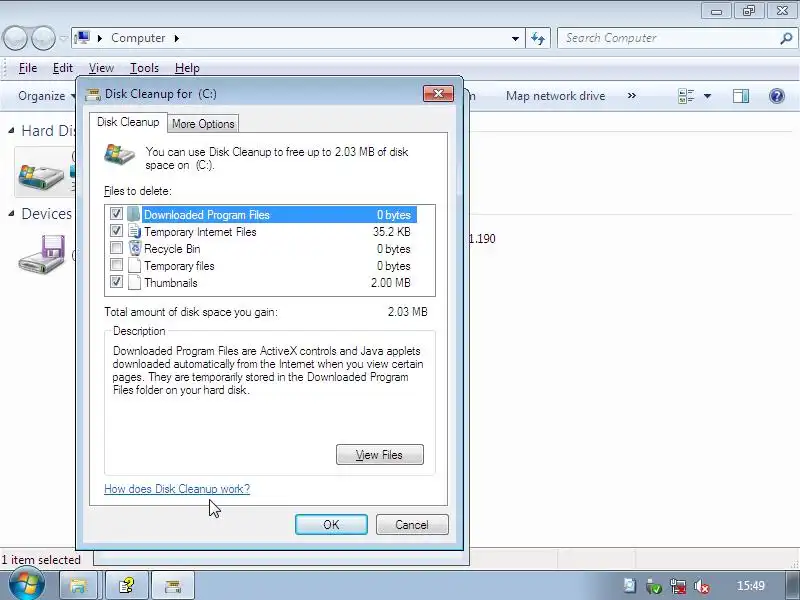Open Windows Explorer taskbar button

tap(79, 585)
